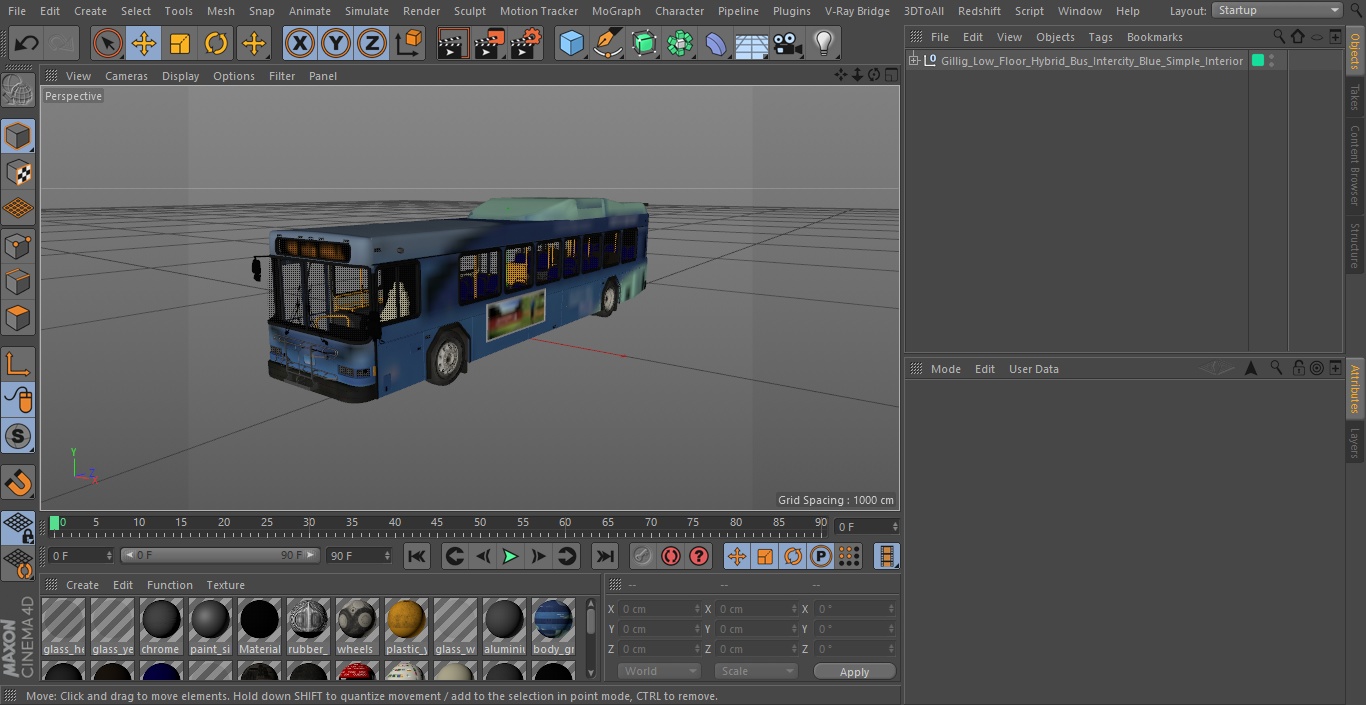Open material manager Create menu
Image resolution: width=1366 pixels, height=705 pixels.
pyautogui.click(x=82, y=585)
